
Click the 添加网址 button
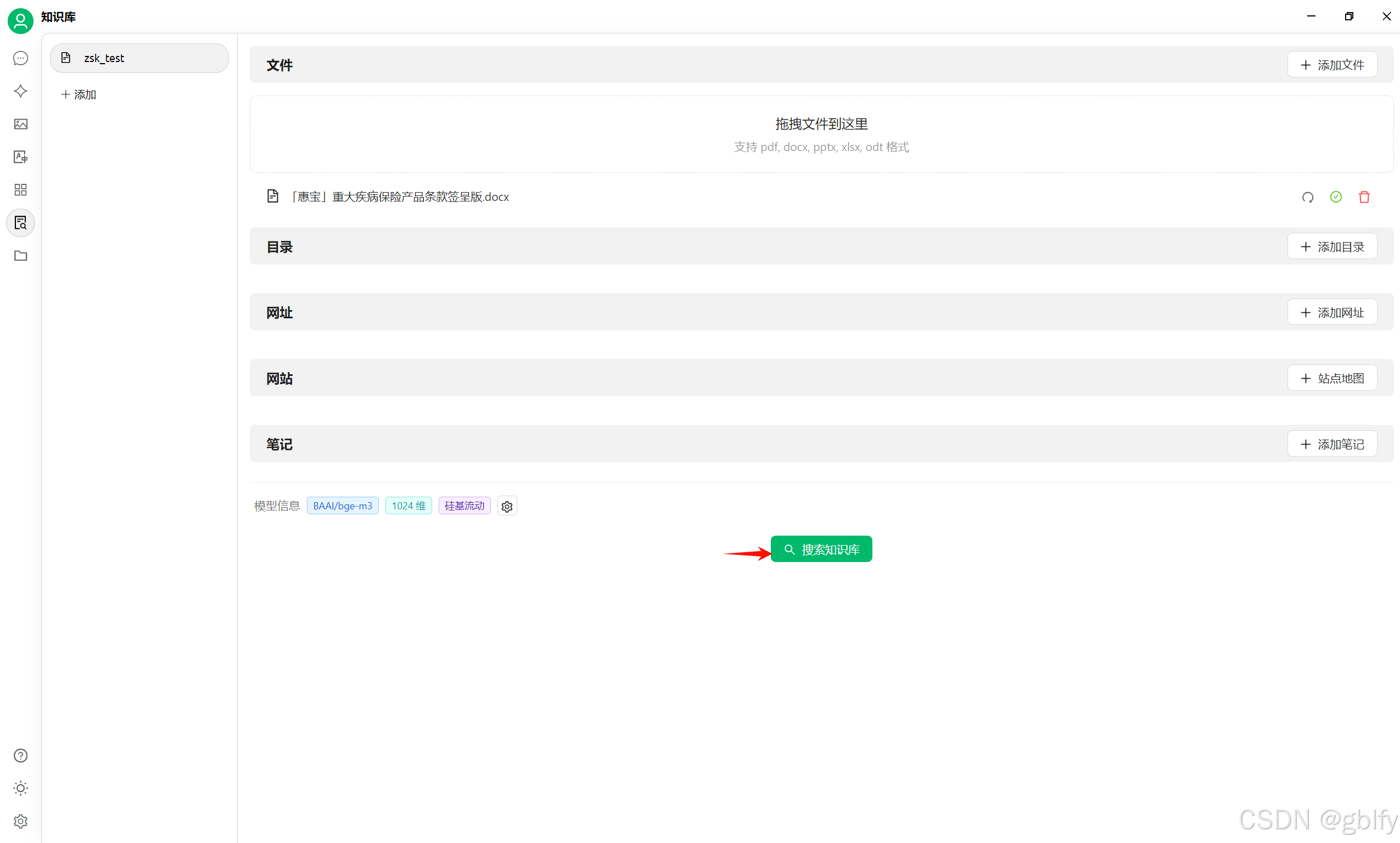click(x=1332, y=312)
